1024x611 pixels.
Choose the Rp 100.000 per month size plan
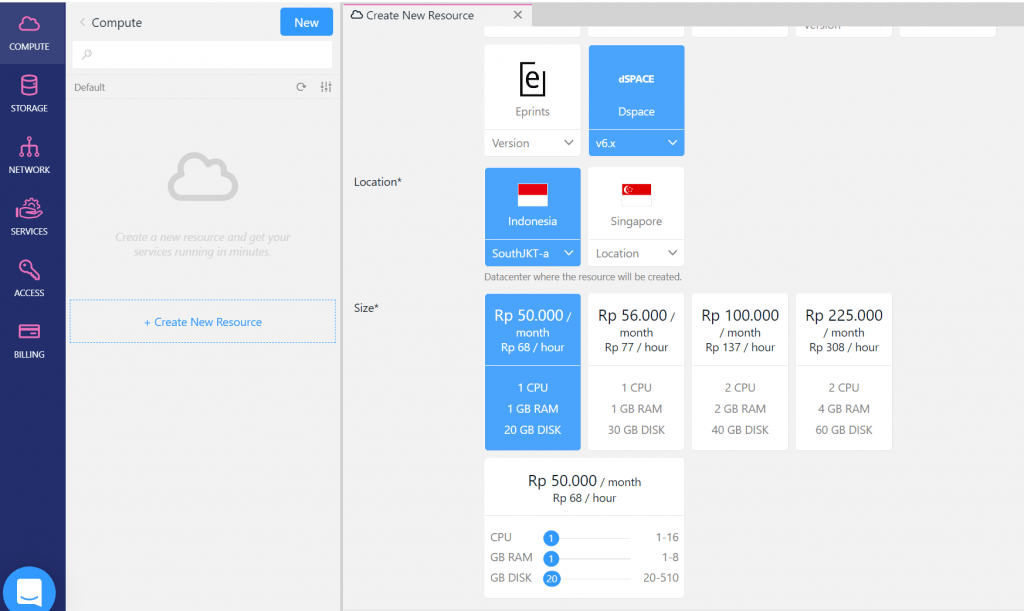pyautogui.click(x=739, y=370)
